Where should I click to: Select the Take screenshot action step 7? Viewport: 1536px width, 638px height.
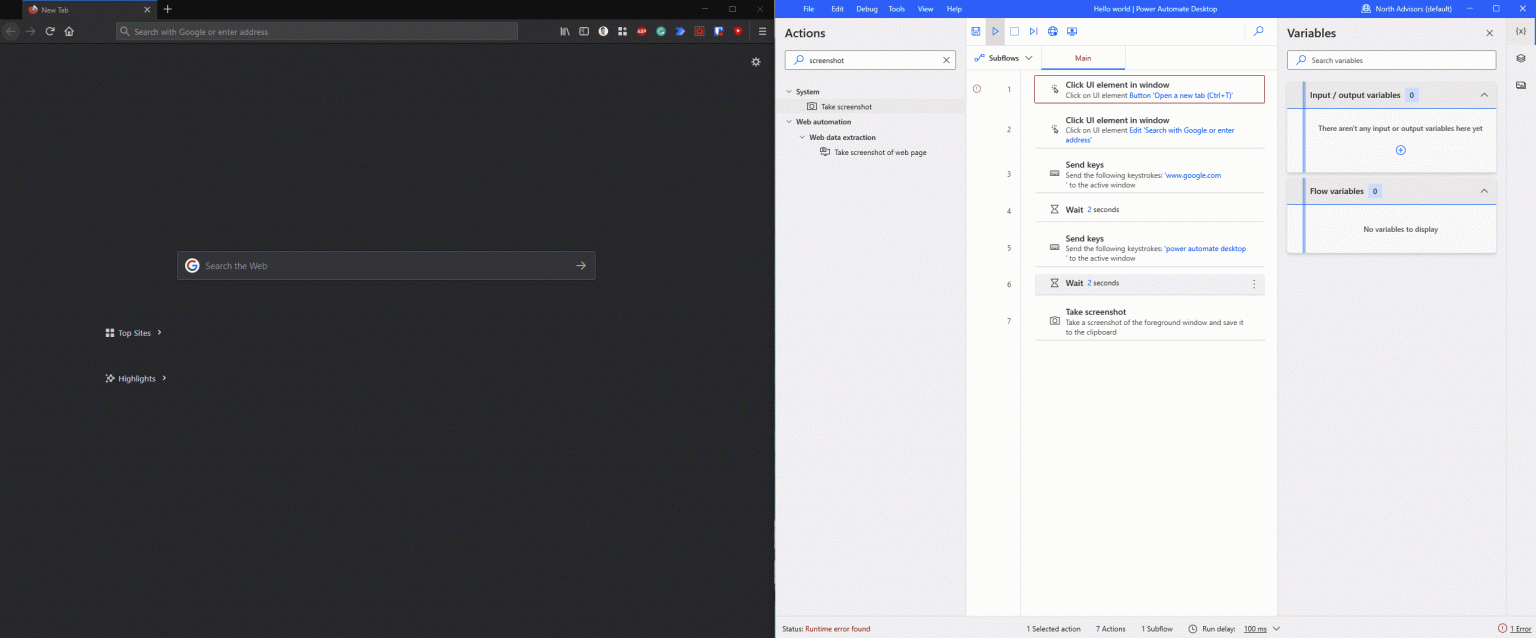pos(1149,321)
